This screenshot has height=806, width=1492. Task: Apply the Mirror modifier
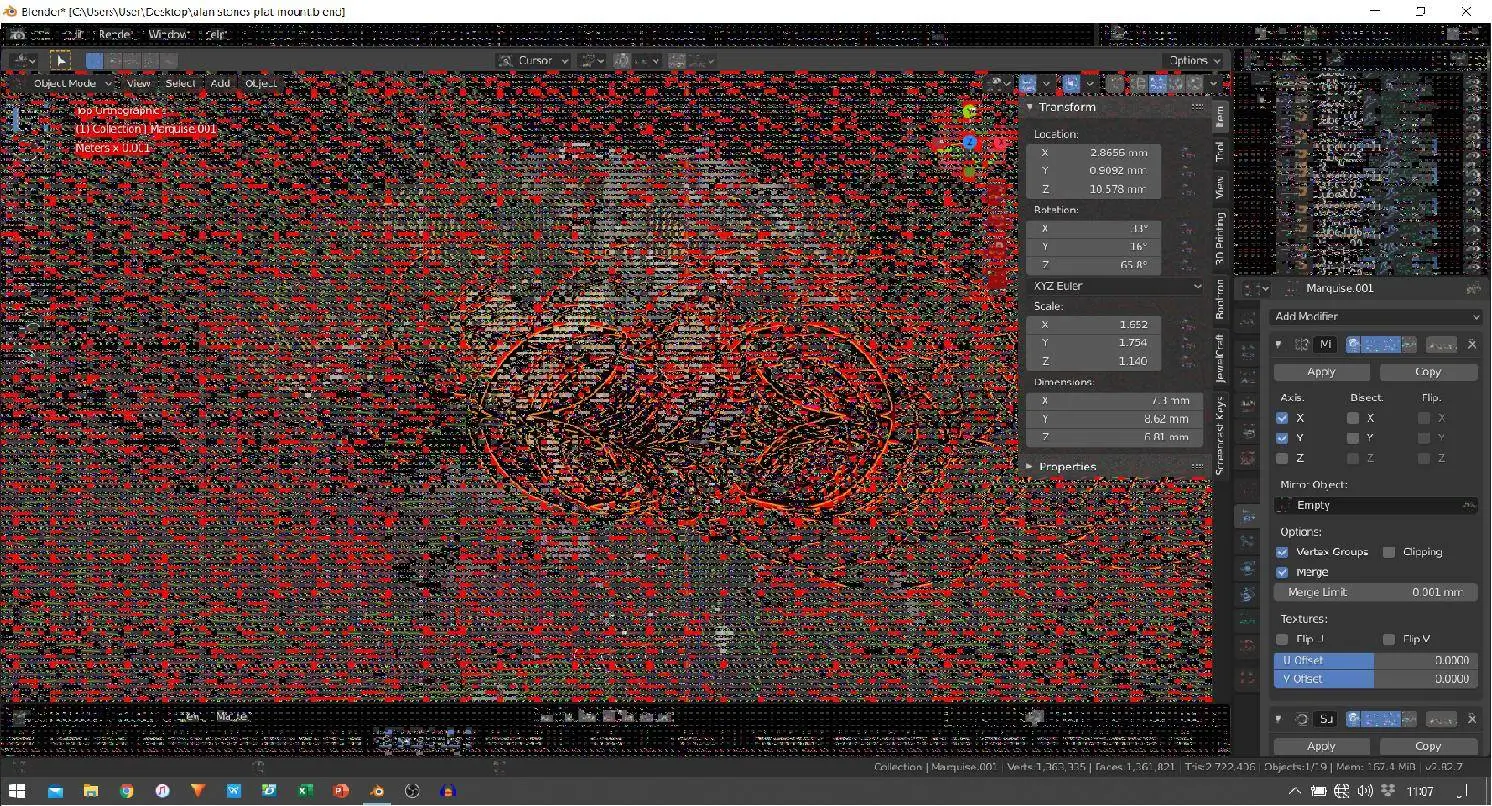tap(1320, 371)
